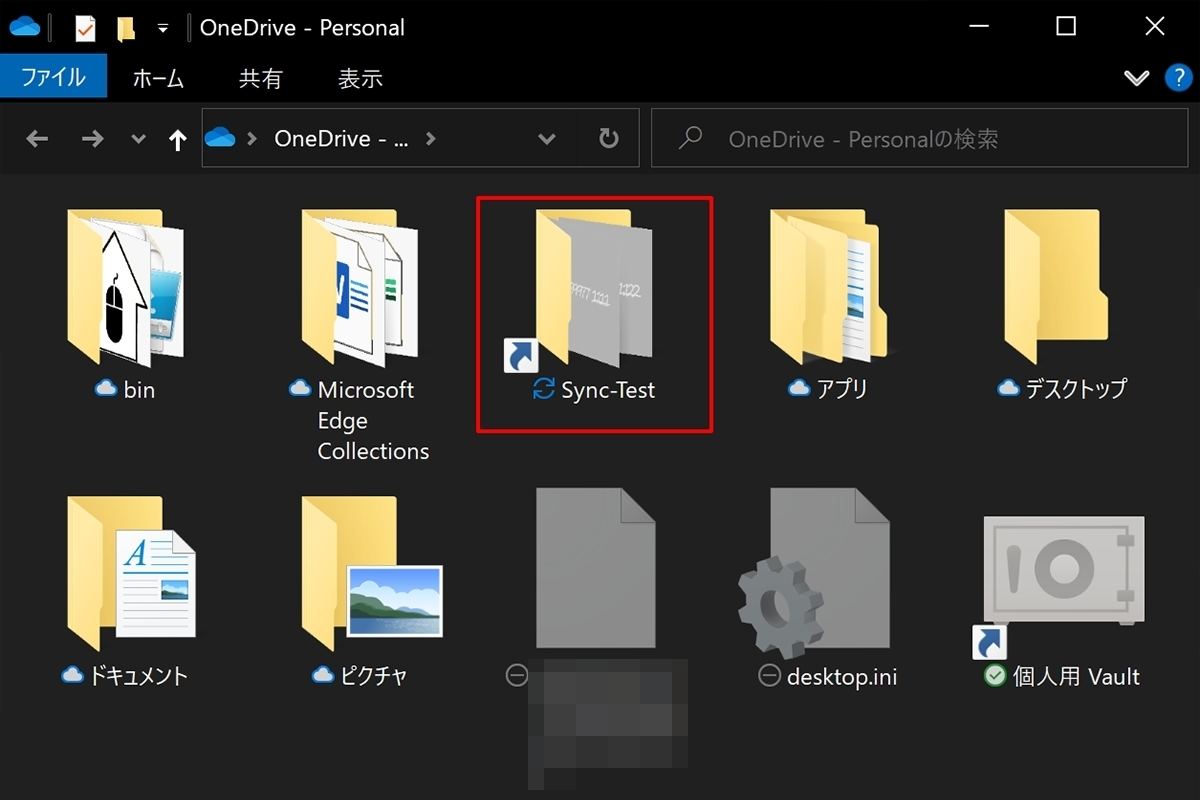Go forward to the next folder
The image size is (1200, 800).
coord(92,139)
